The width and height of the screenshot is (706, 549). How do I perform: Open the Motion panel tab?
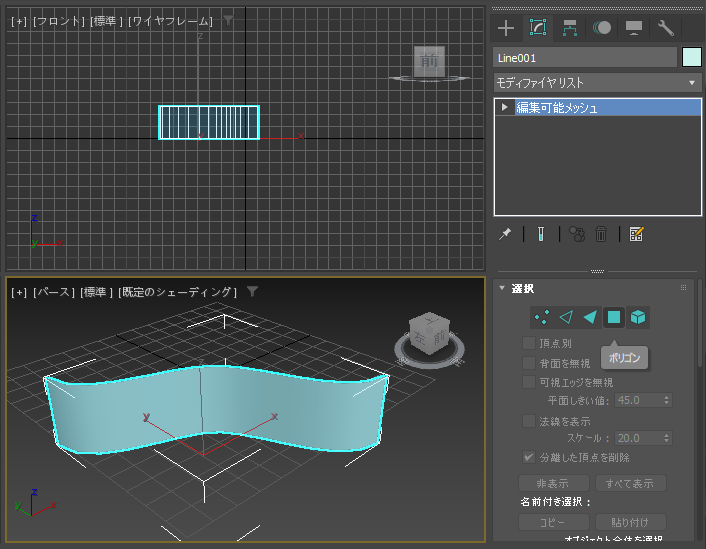602,28
